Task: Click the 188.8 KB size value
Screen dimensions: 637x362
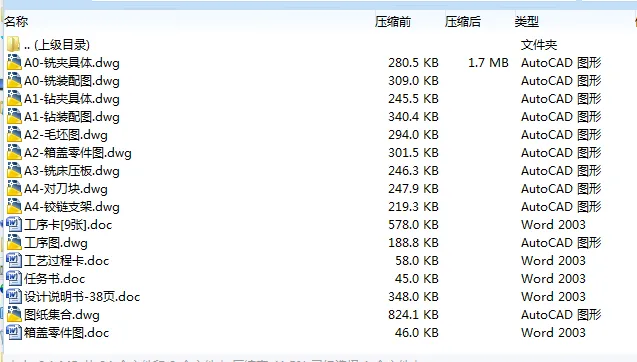Action: pyautogui.click(x=413, y=243)
